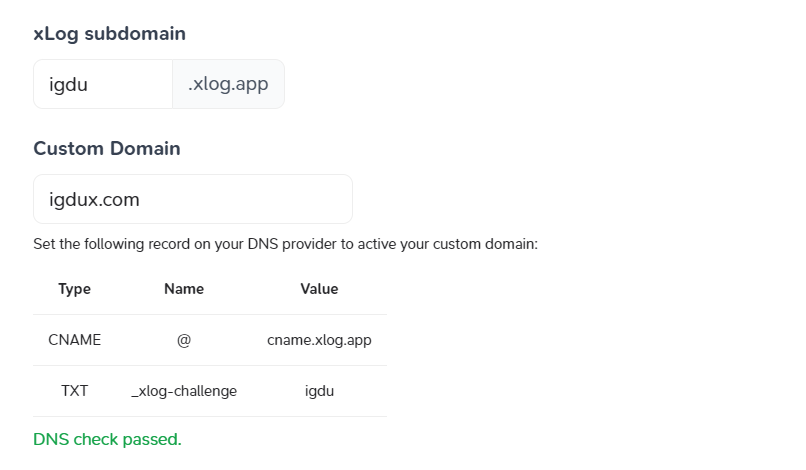Image resolution: width=806 pixels, height=470 pixels.
Task: Click the igdu value in the TXT row
Action: (x=319, y=391)
